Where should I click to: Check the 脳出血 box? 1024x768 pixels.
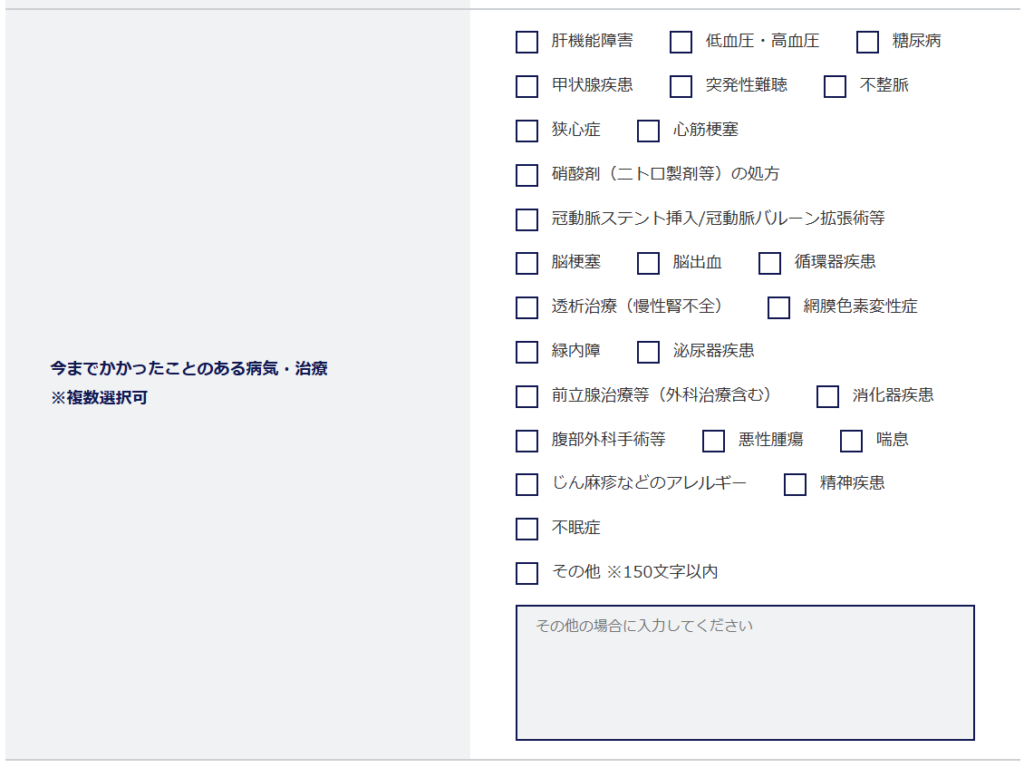[648, 263]
